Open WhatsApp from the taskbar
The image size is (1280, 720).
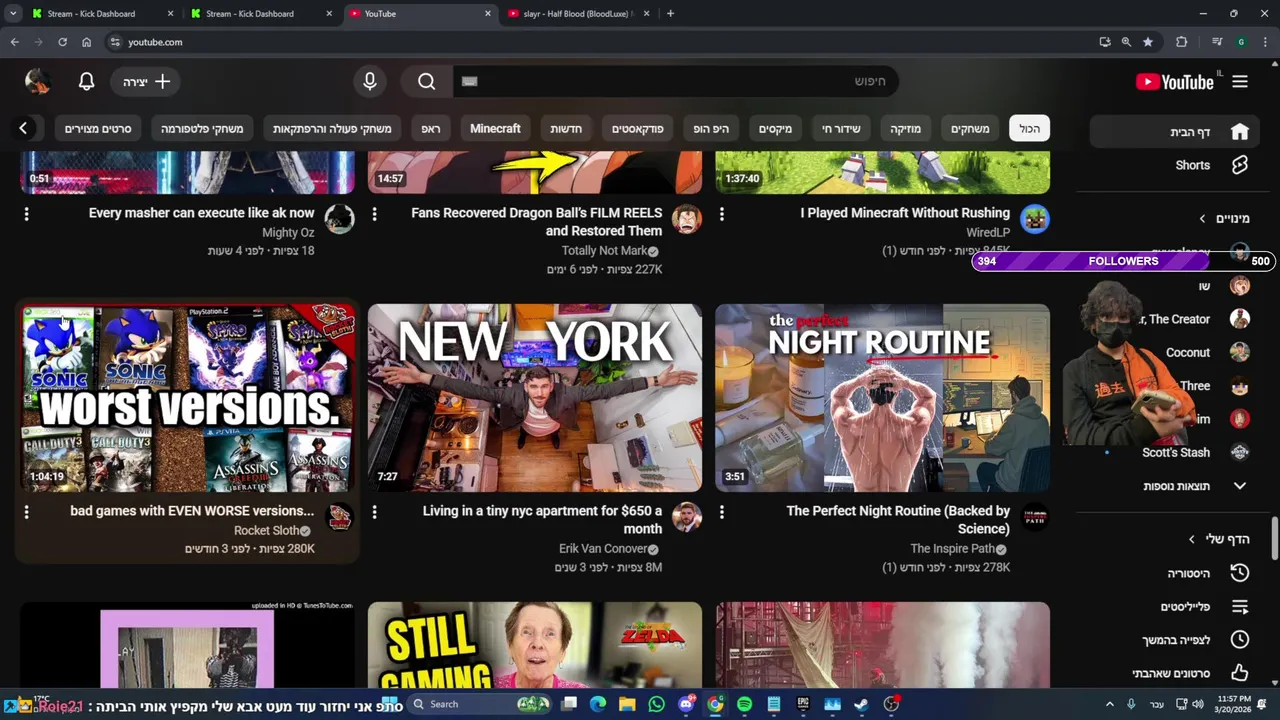pyautogui.click(x=656, y=704)
